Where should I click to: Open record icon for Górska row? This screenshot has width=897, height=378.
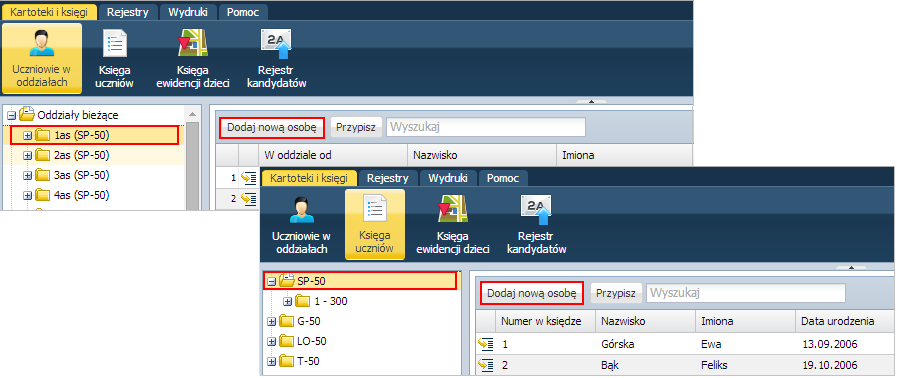coord(486,344)
